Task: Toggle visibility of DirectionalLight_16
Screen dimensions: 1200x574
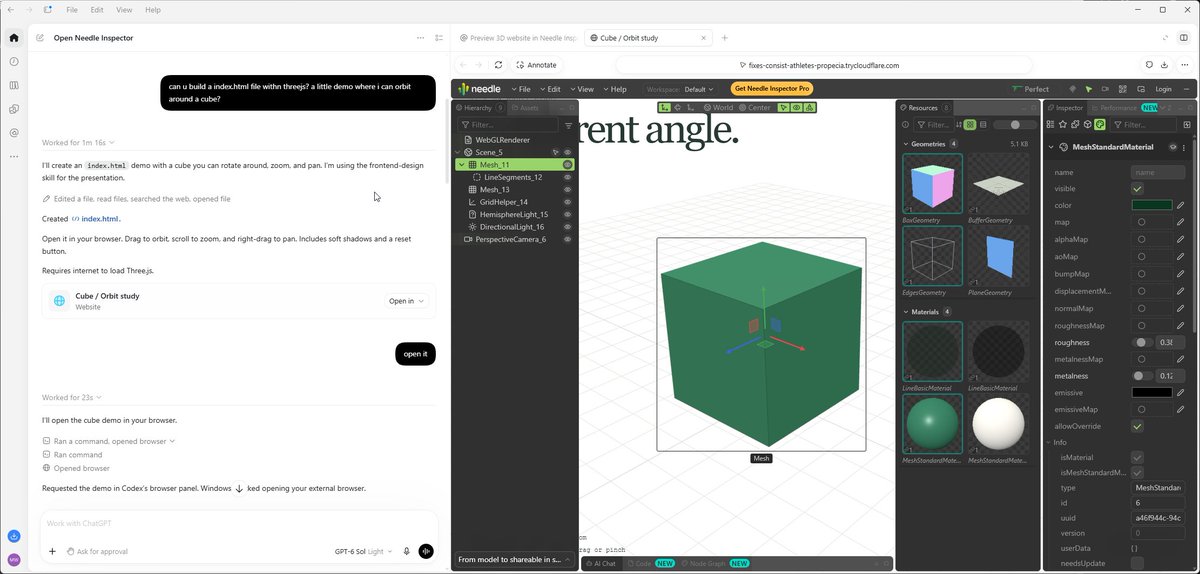Action: (567, 227)
